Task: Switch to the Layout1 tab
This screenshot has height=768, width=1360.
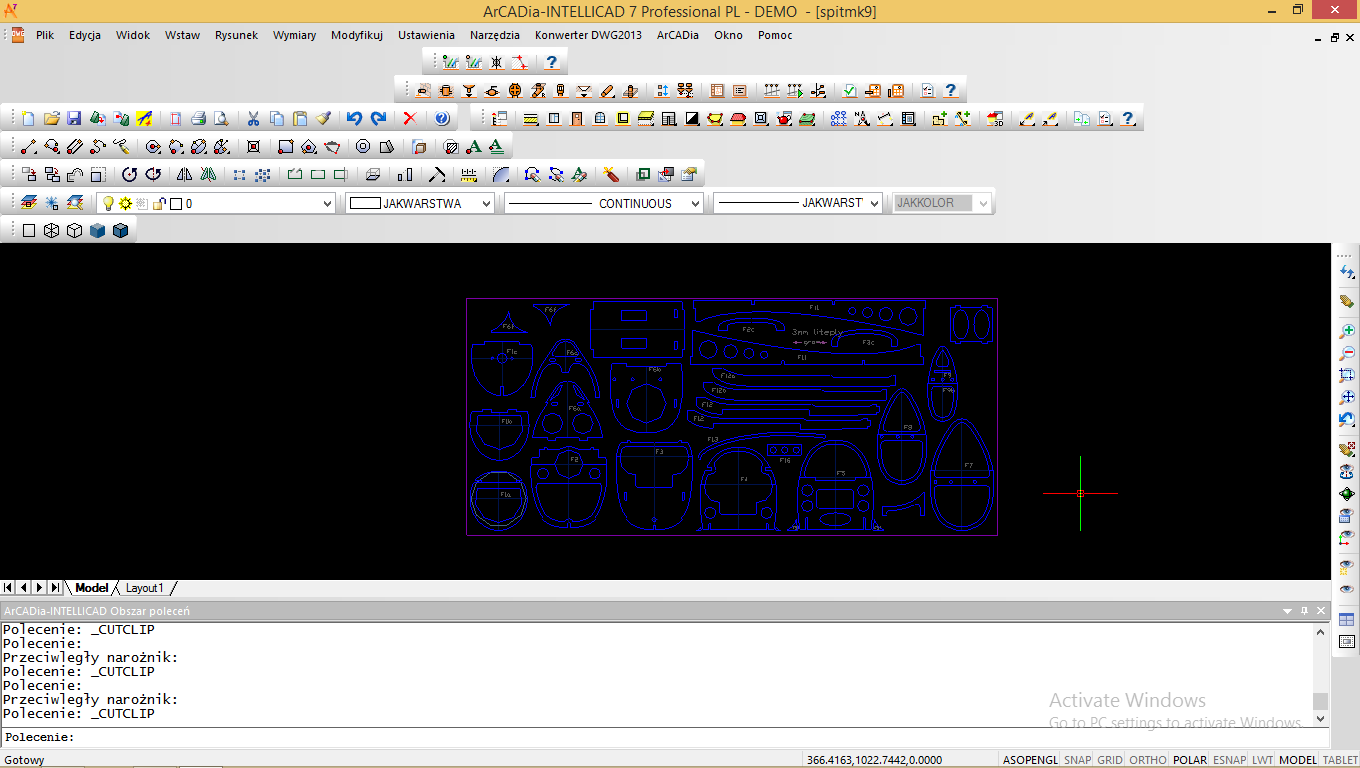Action: (144, 588)
